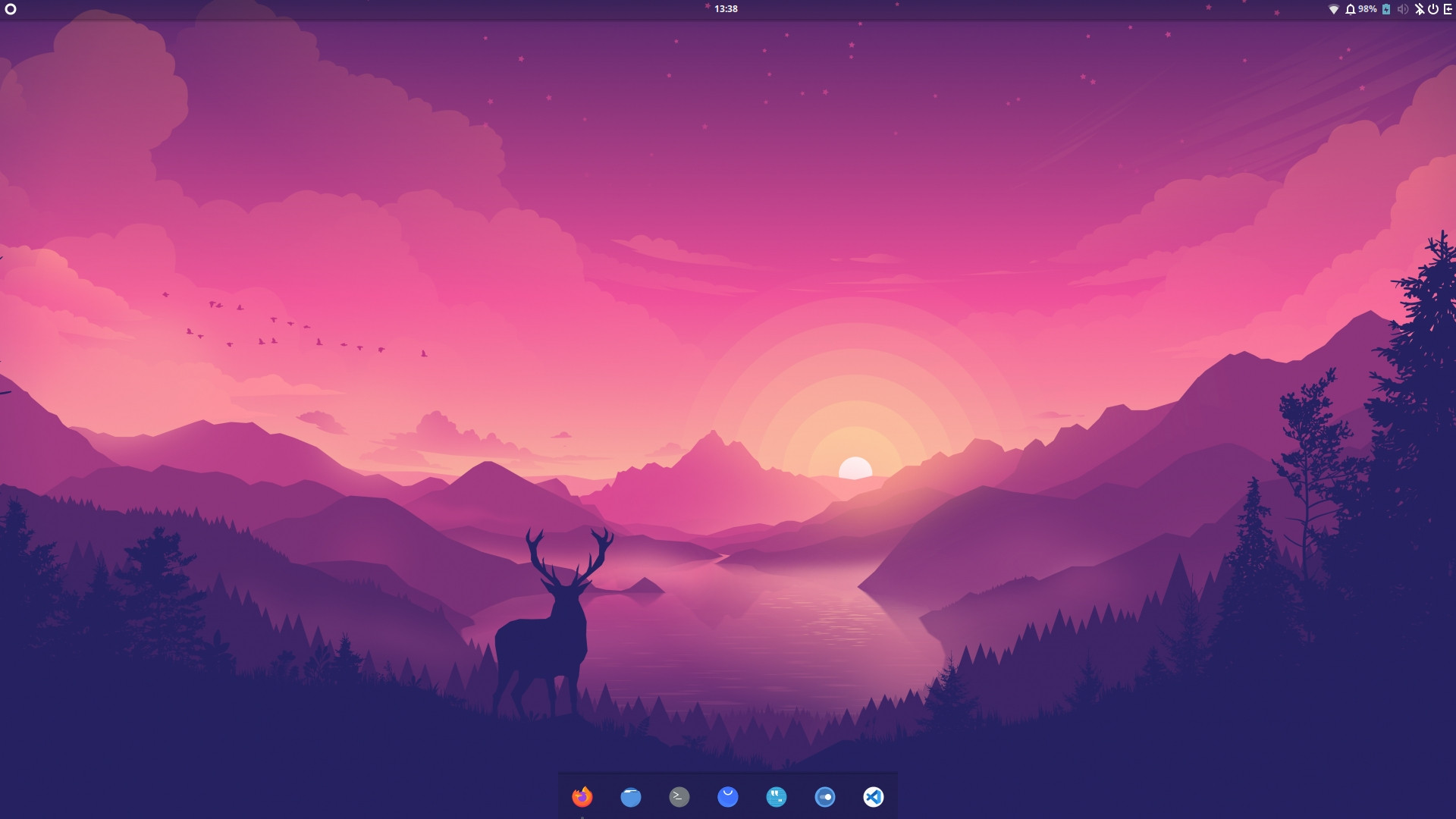Image resolution: width=1456 pixels, height=819 pixels.
Task: Open the power menu icon
Action: click(x=1433, y=9)
